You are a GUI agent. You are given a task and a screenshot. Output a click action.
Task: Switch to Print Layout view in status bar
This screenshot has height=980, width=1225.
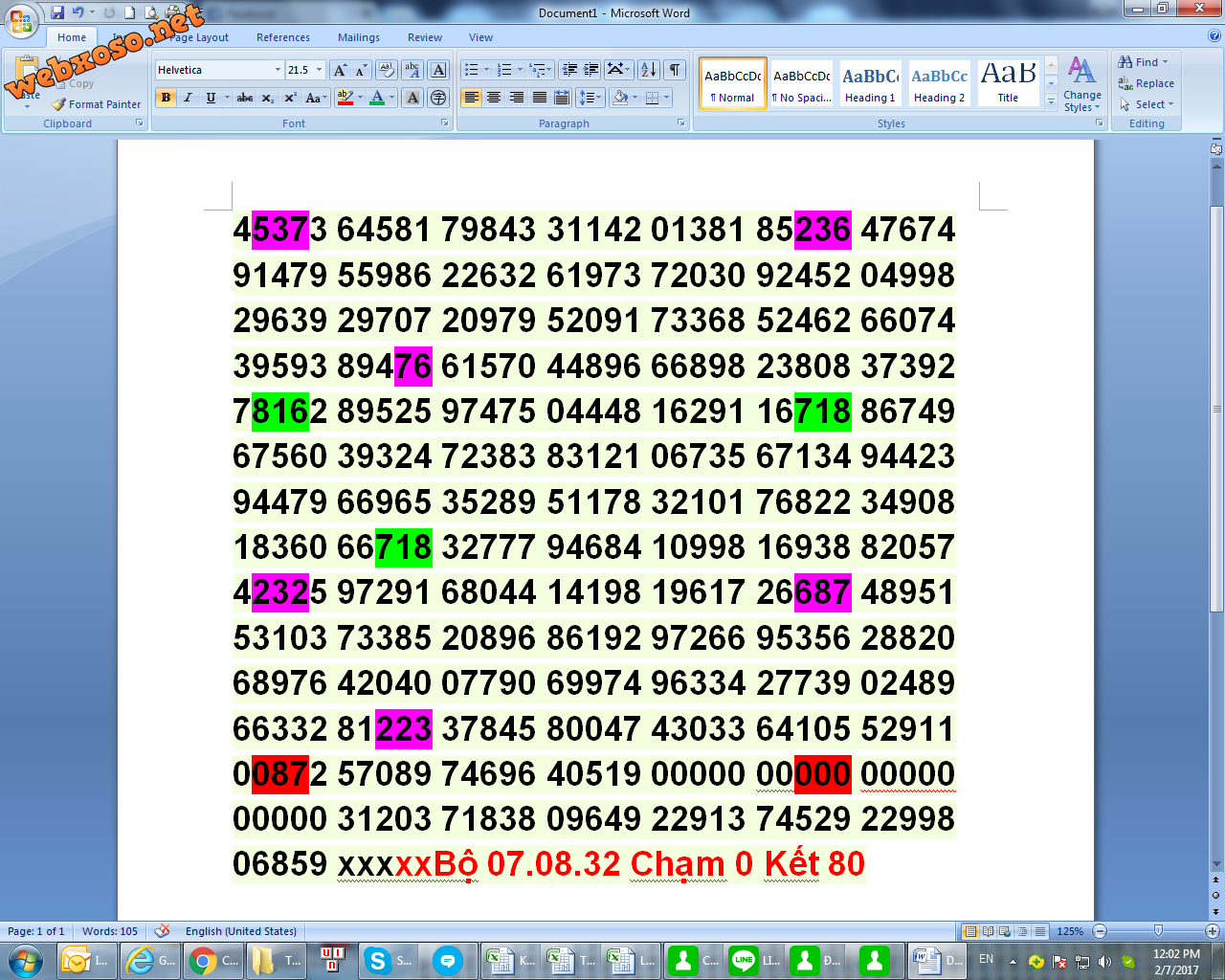970,931
